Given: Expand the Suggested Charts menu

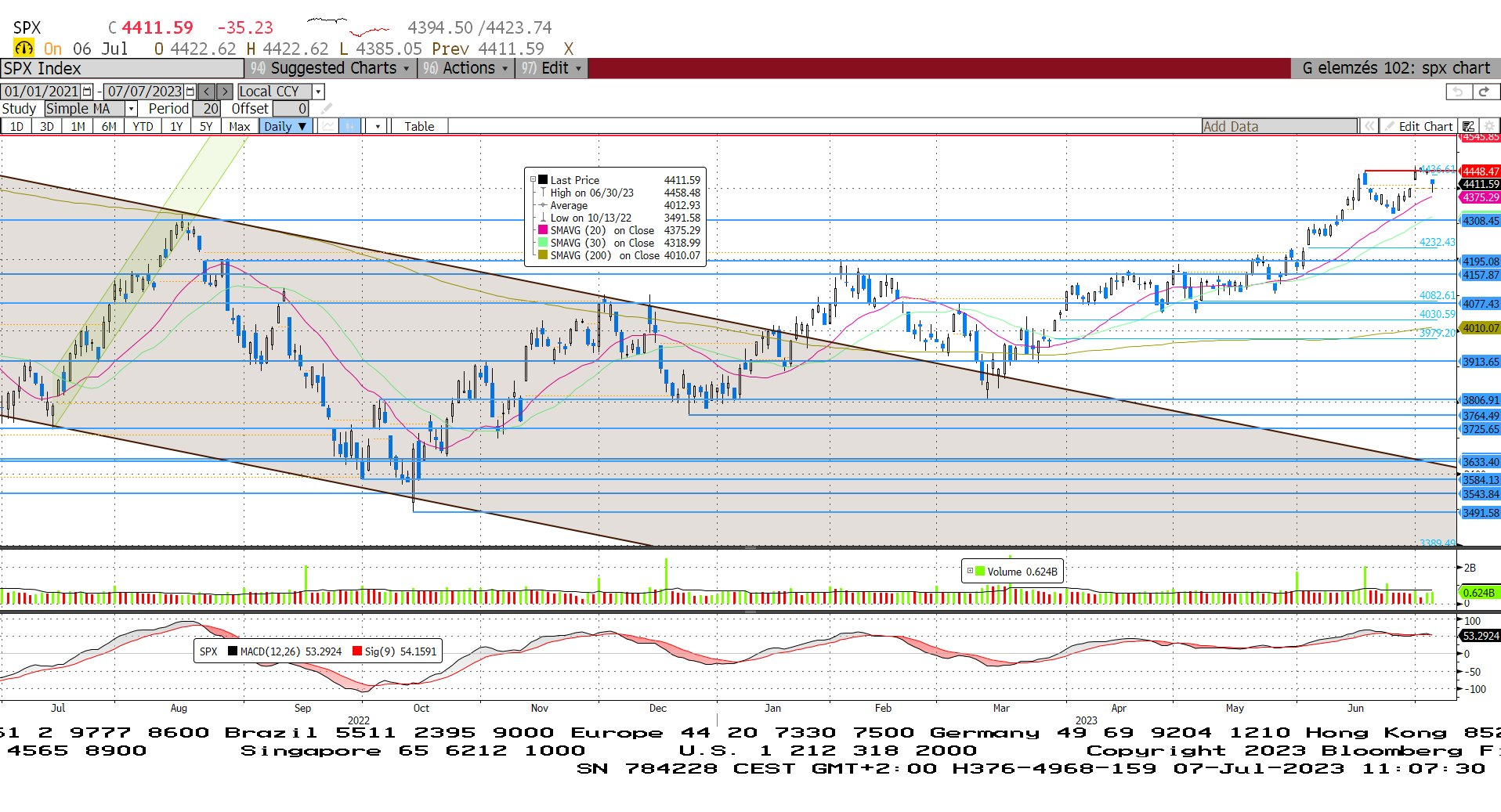Looking at the screenshot, I should coord(331,68).
